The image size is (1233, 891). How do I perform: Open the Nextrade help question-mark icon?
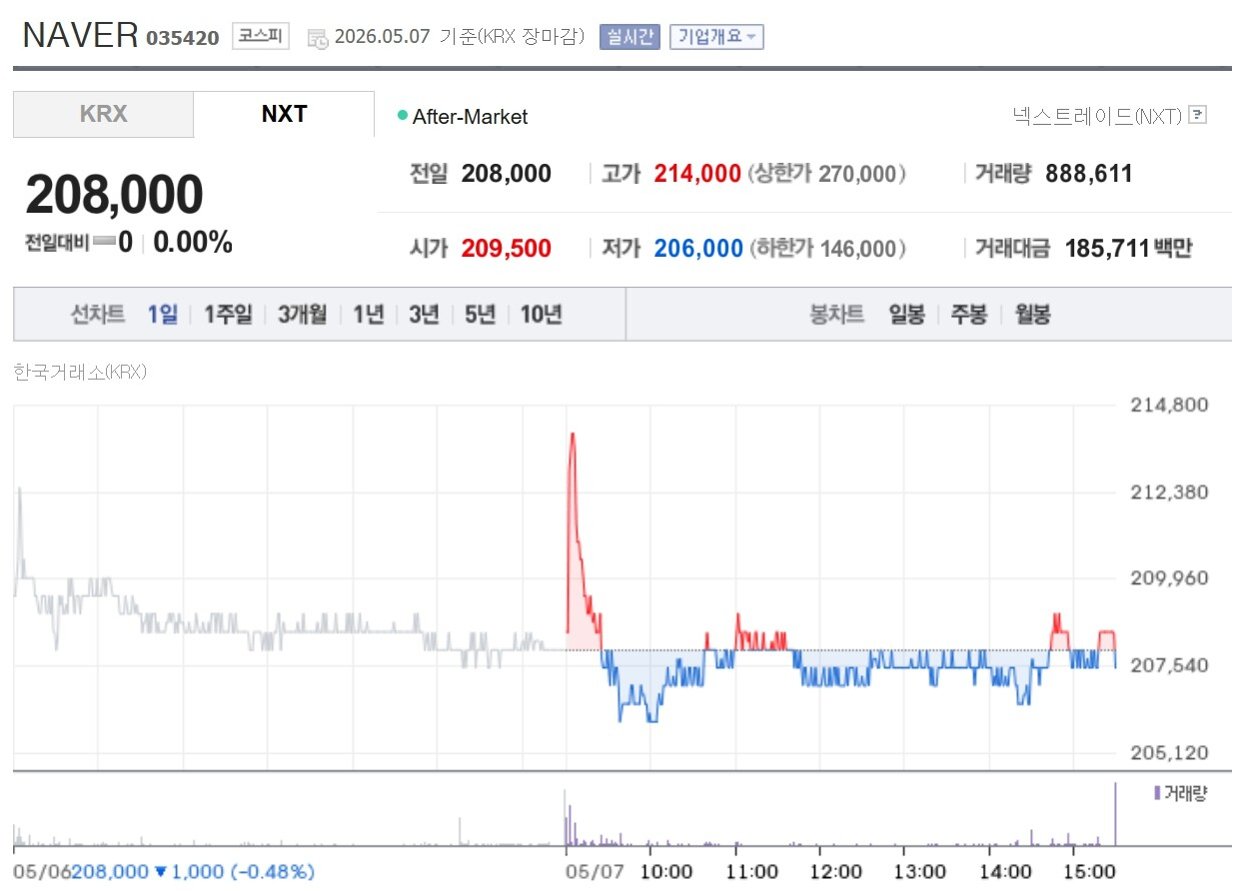coord(1199,115)
